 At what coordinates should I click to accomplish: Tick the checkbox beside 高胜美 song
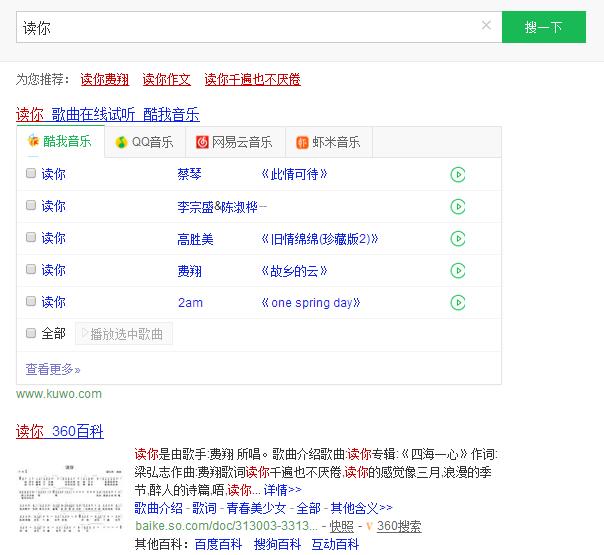[31, 238]
